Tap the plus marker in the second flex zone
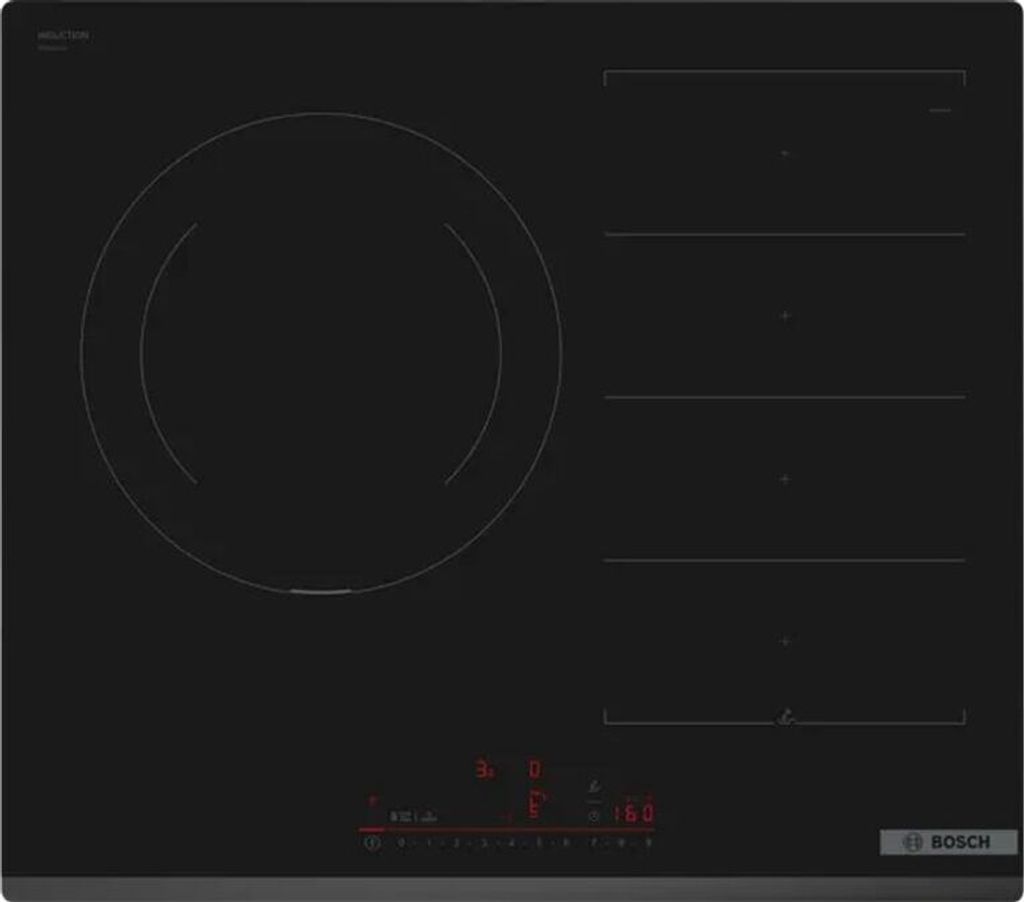 coord(785,316)
